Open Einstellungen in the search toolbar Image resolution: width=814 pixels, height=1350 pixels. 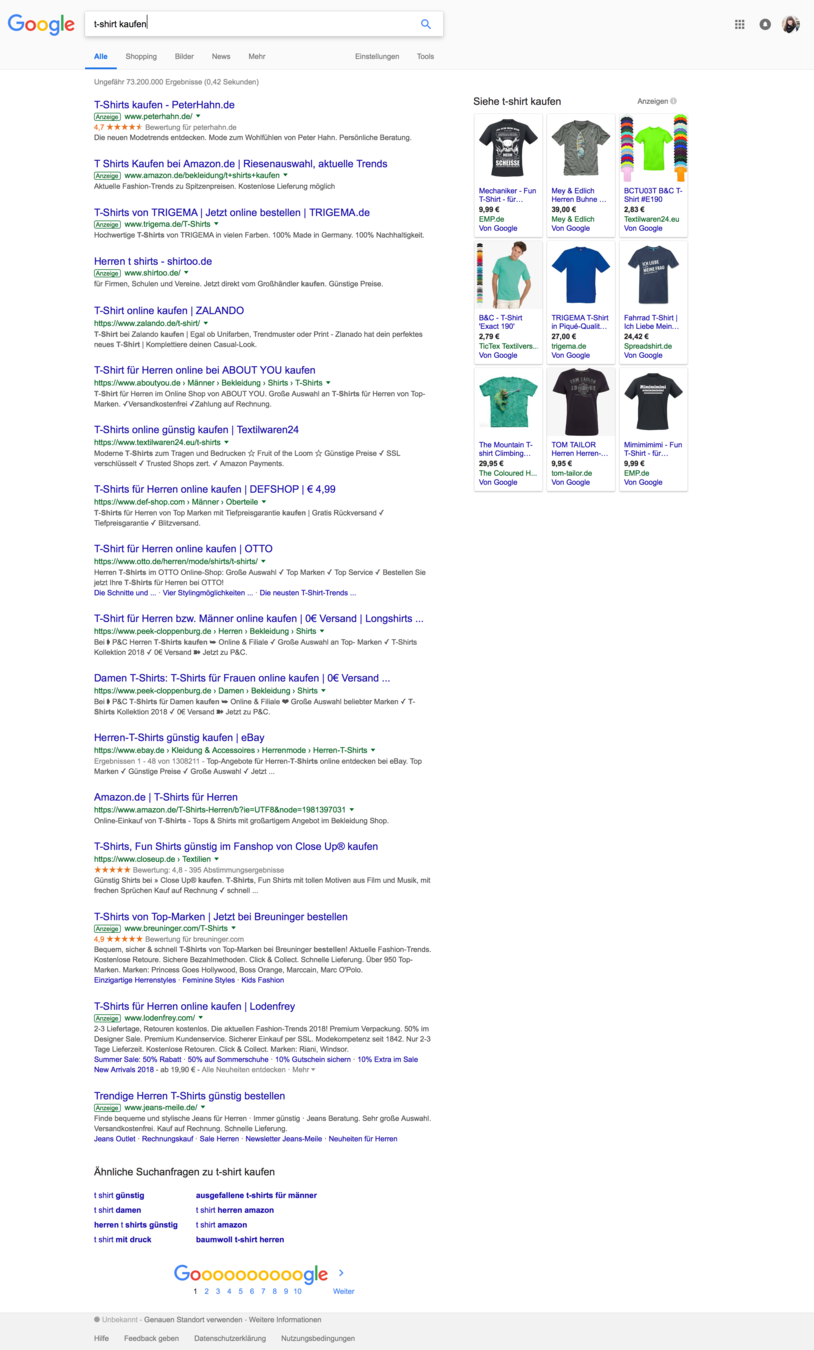click(x=377, y=56)
